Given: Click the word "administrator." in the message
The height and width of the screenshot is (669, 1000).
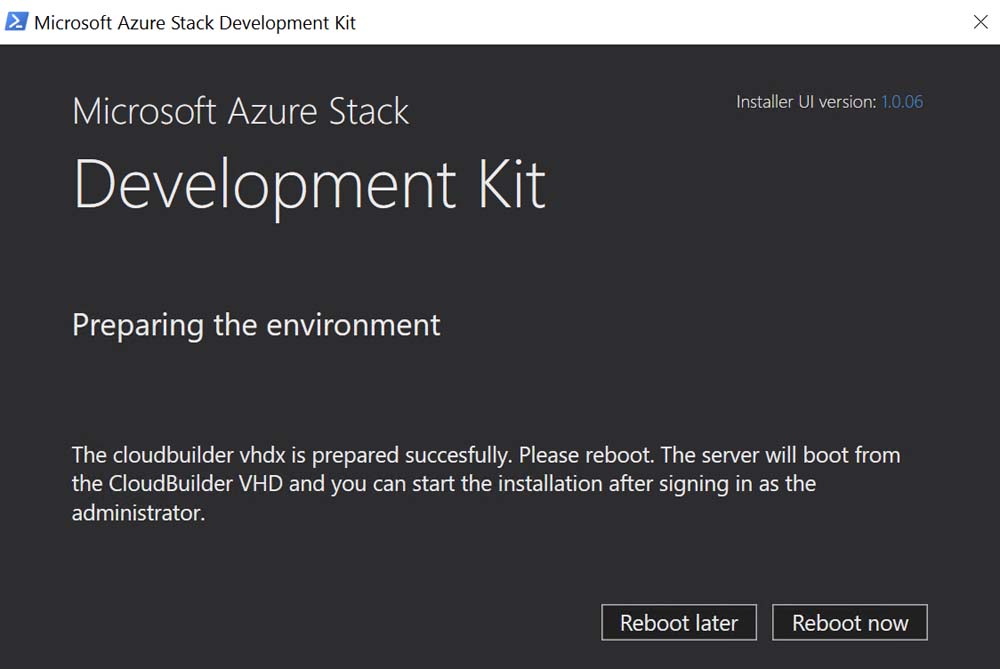Looking at the screenshot, I should 138,514.
